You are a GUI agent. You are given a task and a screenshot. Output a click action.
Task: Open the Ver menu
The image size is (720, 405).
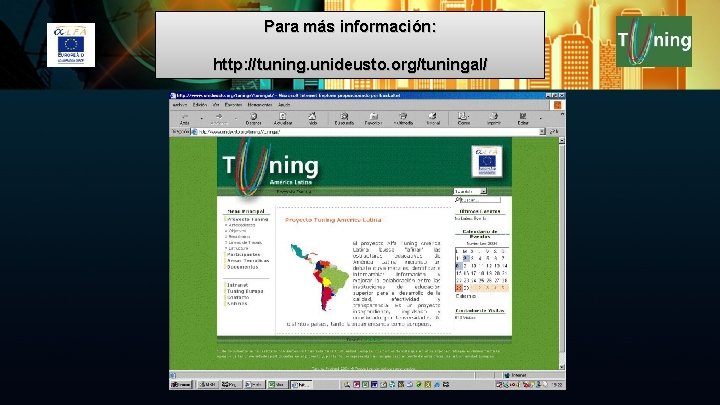(x=216, y=105)
